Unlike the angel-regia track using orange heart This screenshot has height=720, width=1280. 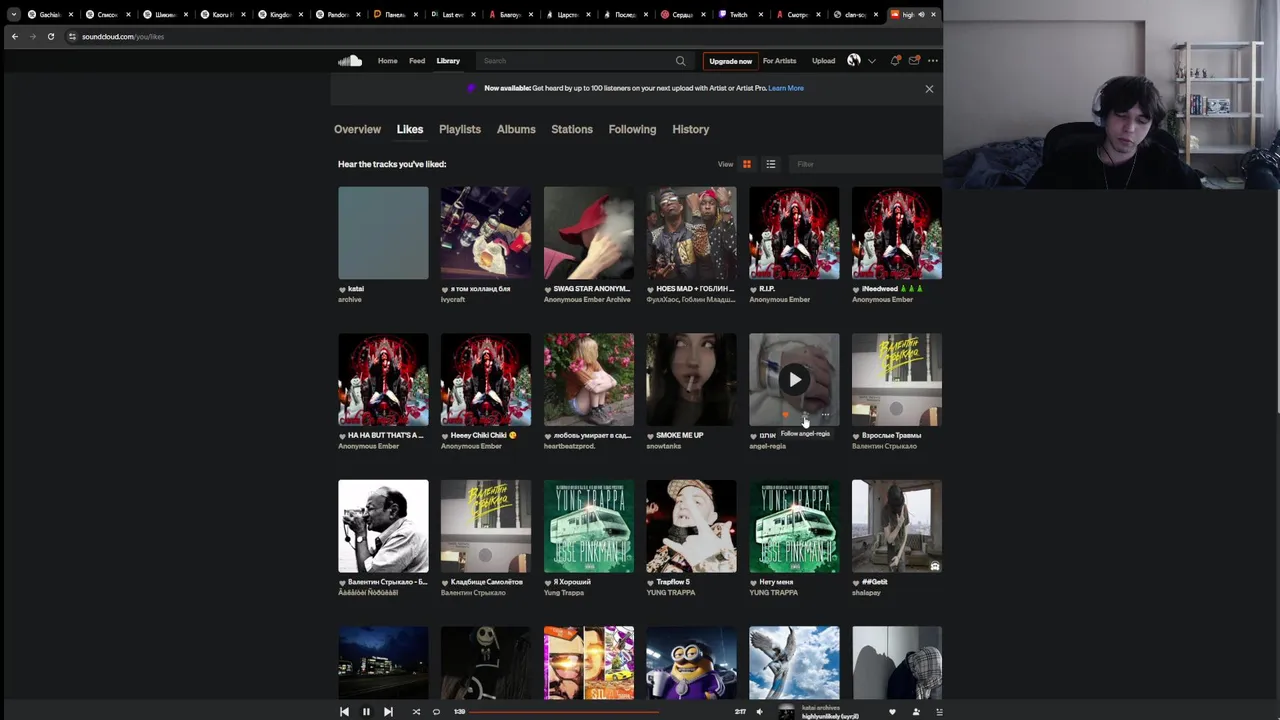(785, 415)
